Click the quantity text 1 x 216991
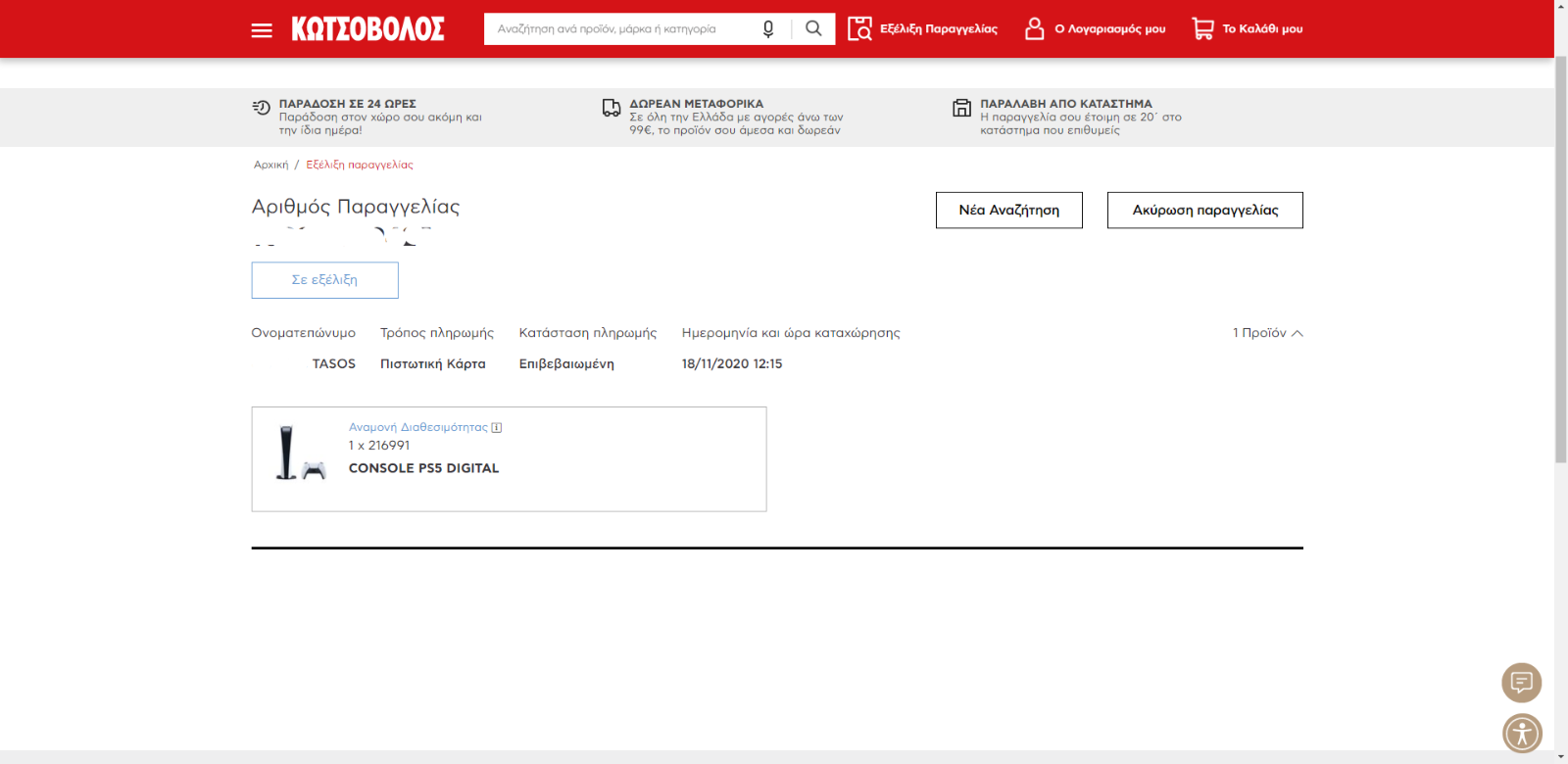The image size is (1568, 764). [x=379, y=446]
